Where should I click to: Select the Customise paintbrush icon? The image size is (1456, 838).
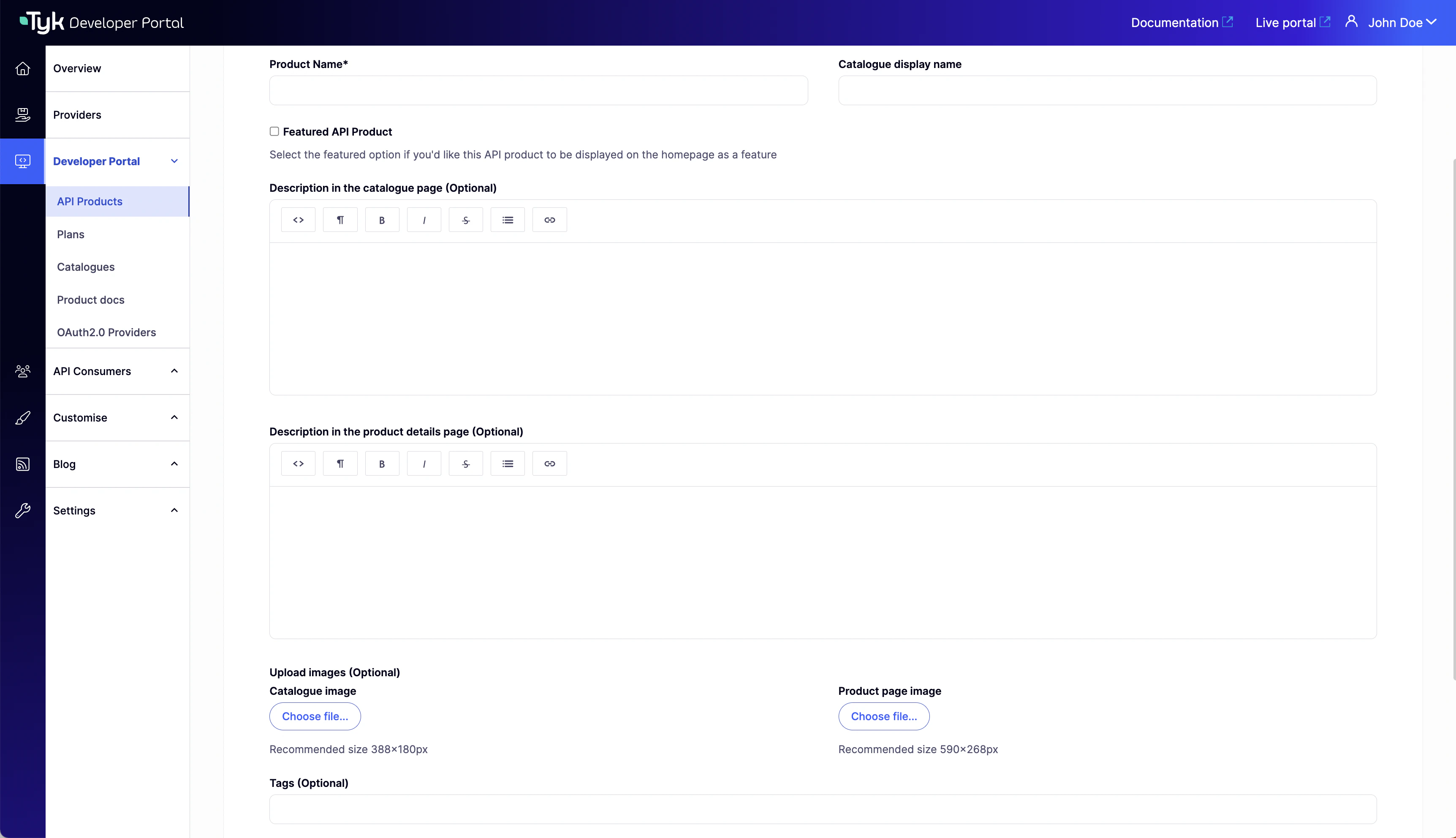pos(22,418)
